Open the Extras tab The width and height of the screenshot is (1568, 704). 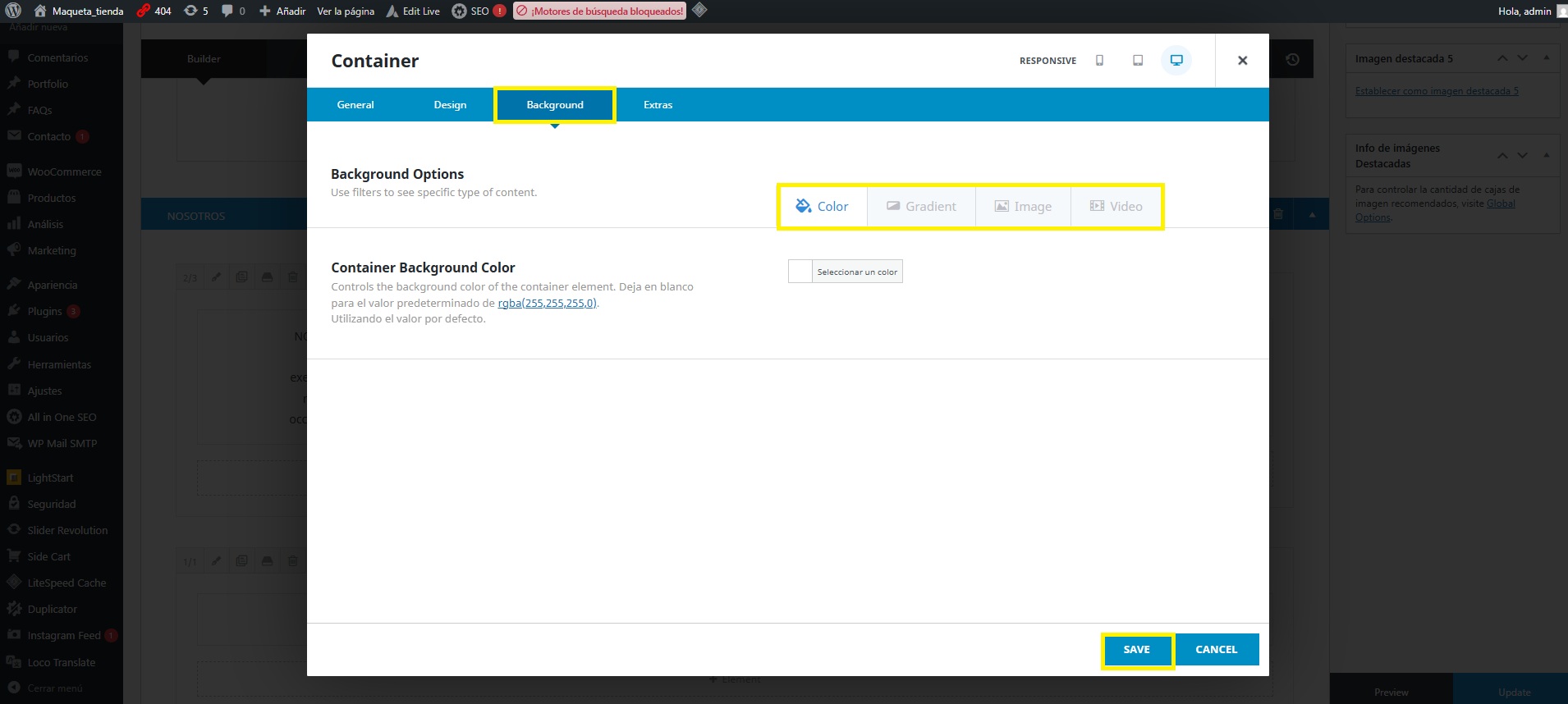tap(658, 105)
